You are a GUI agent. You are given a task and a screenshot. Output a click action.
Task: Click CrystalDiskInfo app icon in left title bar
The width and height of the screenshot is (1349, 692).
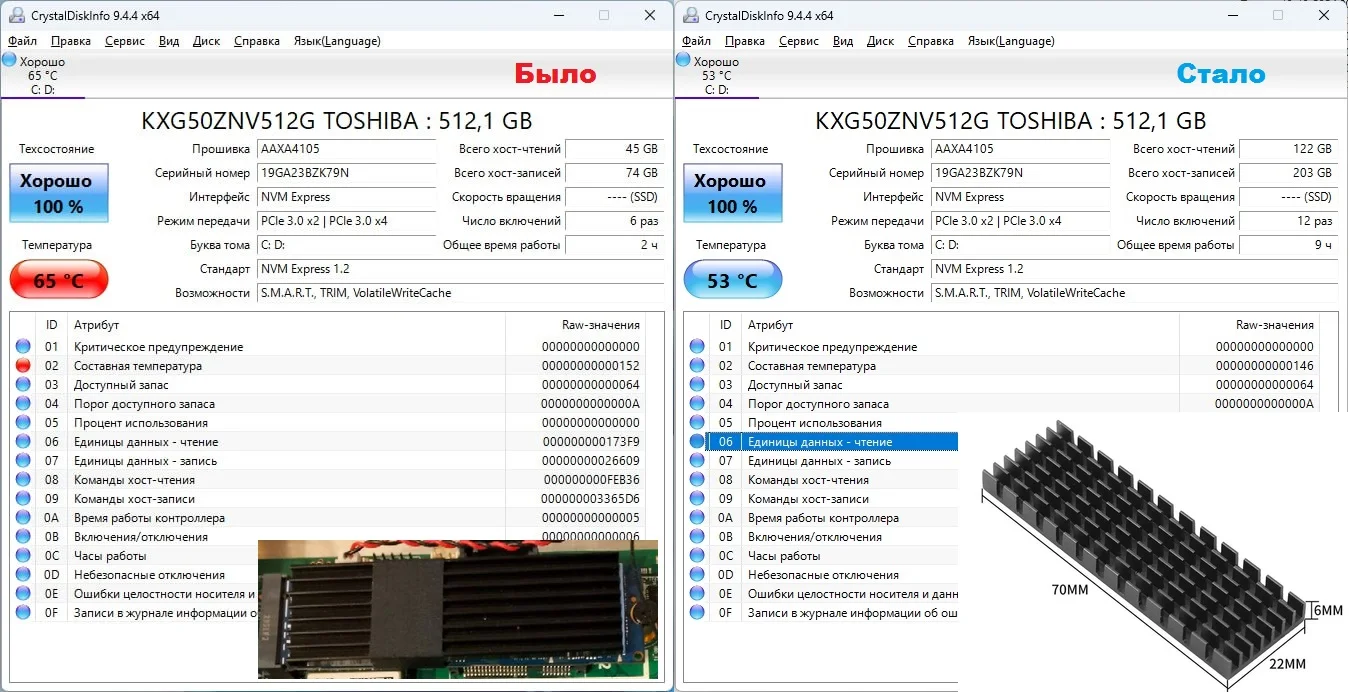[17, 15]
